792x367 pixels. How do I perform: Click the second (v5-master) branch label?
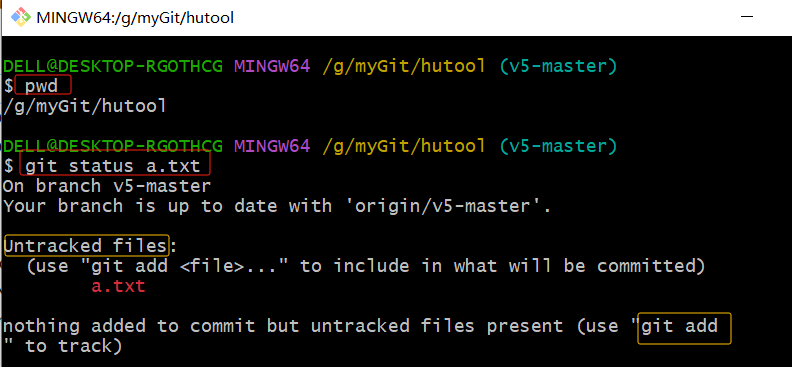tap(559, 146)
